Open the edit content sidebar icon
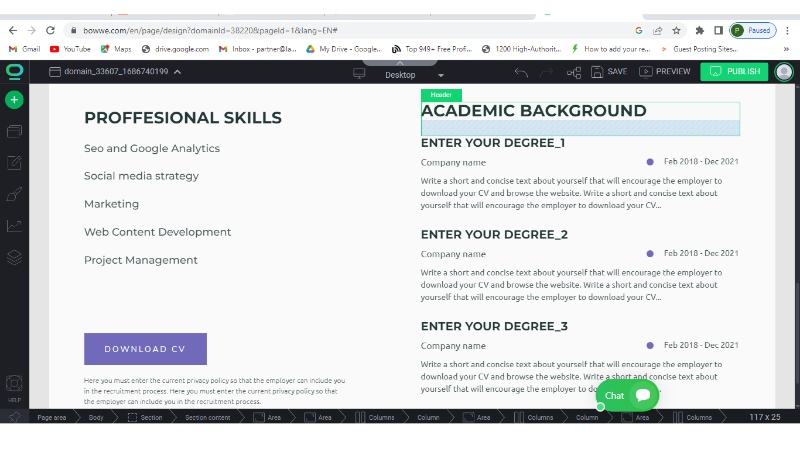 (x=14, y=163)
